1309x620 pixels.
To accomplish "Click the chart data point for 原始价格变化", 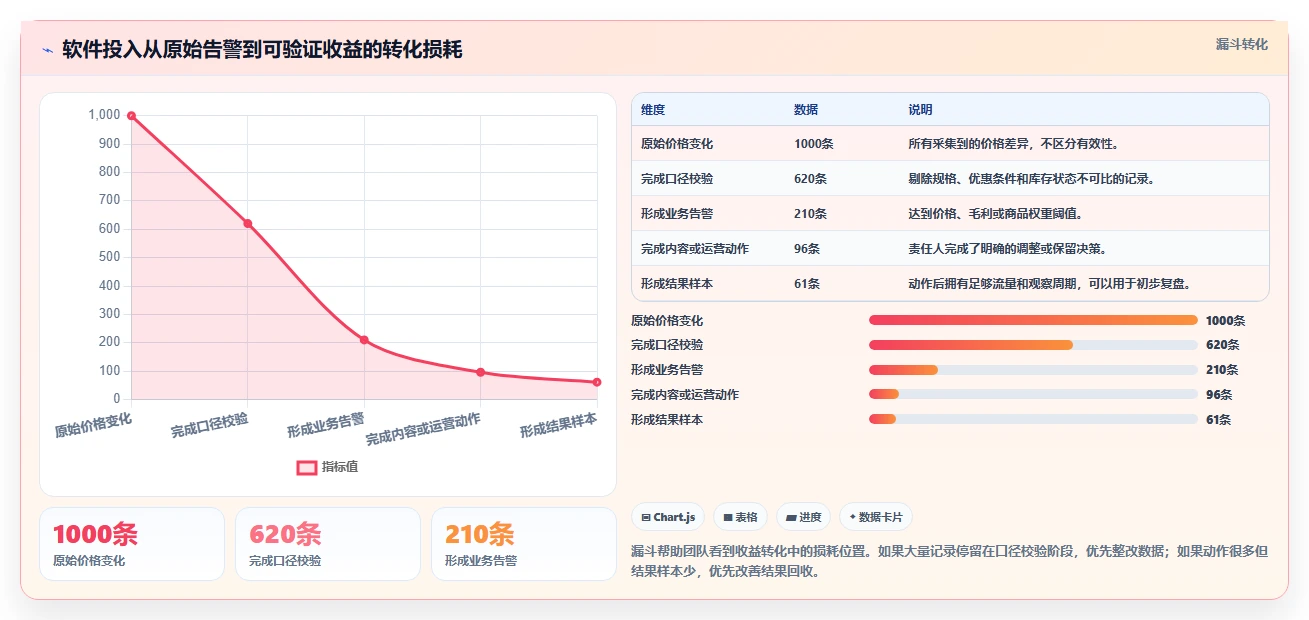I will point(131,116).
